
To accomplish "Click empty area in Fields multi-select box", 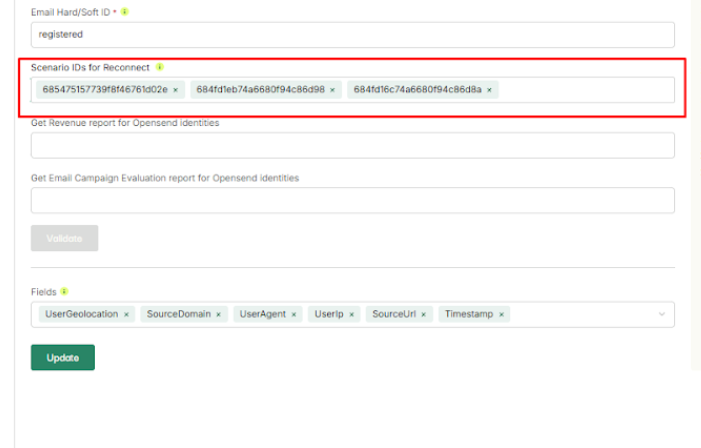I will click(x=580, y=314).
